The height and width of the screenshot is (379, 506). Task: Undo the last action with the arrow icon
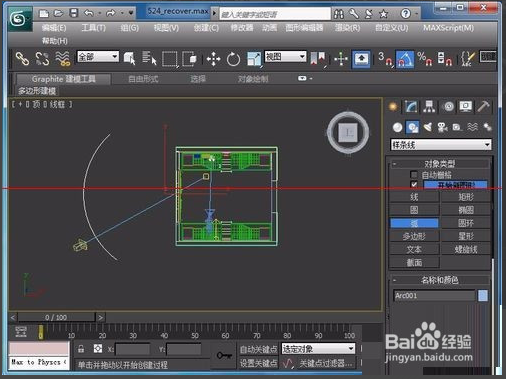tap(89, 13)
